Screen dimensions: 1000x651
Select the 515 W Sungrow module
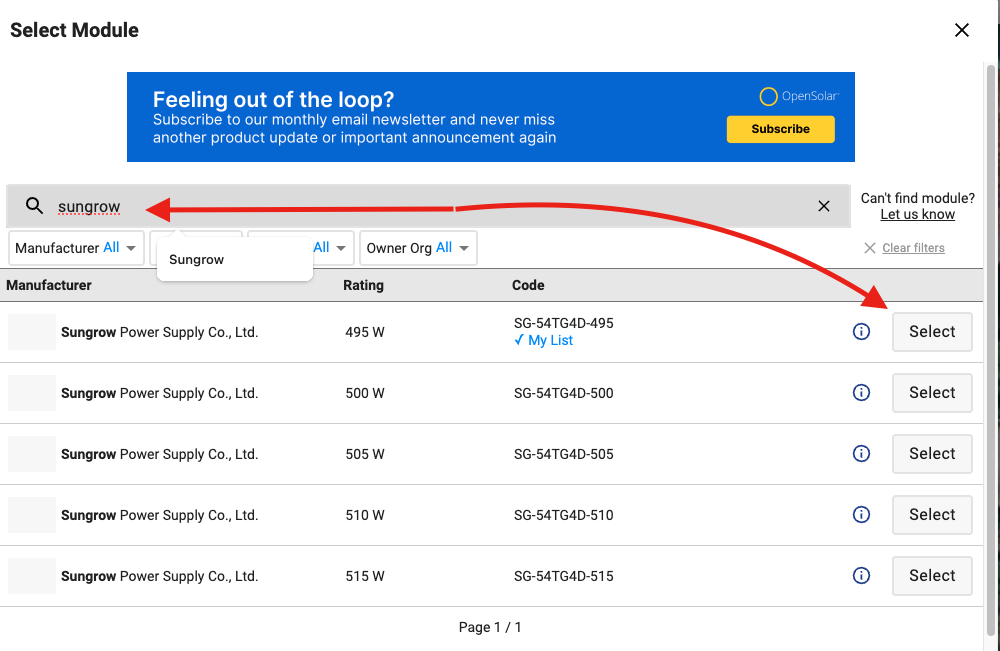(932, 576)
